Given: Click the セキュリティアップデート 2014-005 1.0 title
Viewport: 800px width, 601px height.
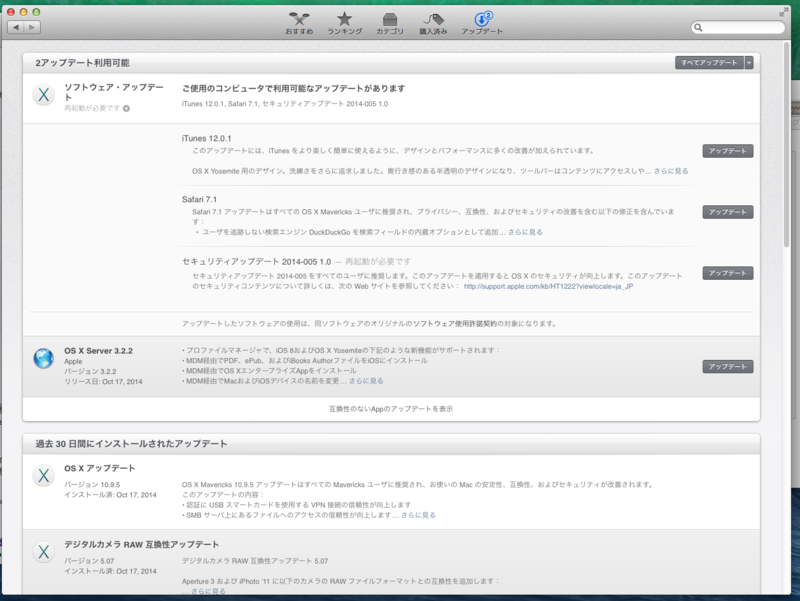Looking at the screenshot, I should coord(257,262).
